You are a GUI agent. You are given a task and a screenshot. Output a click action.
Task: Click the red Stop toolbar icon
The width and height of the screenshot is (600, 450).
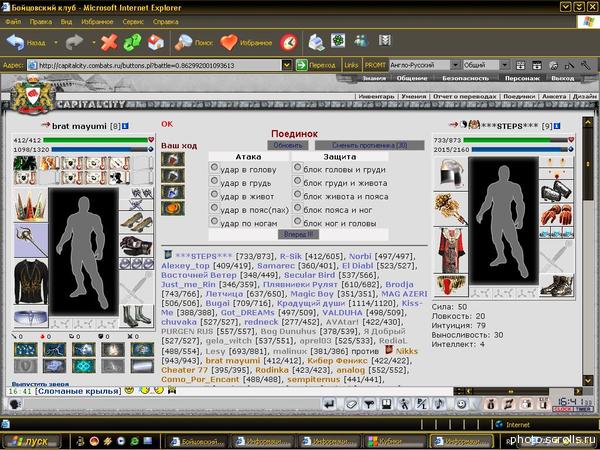pos(108,42)
